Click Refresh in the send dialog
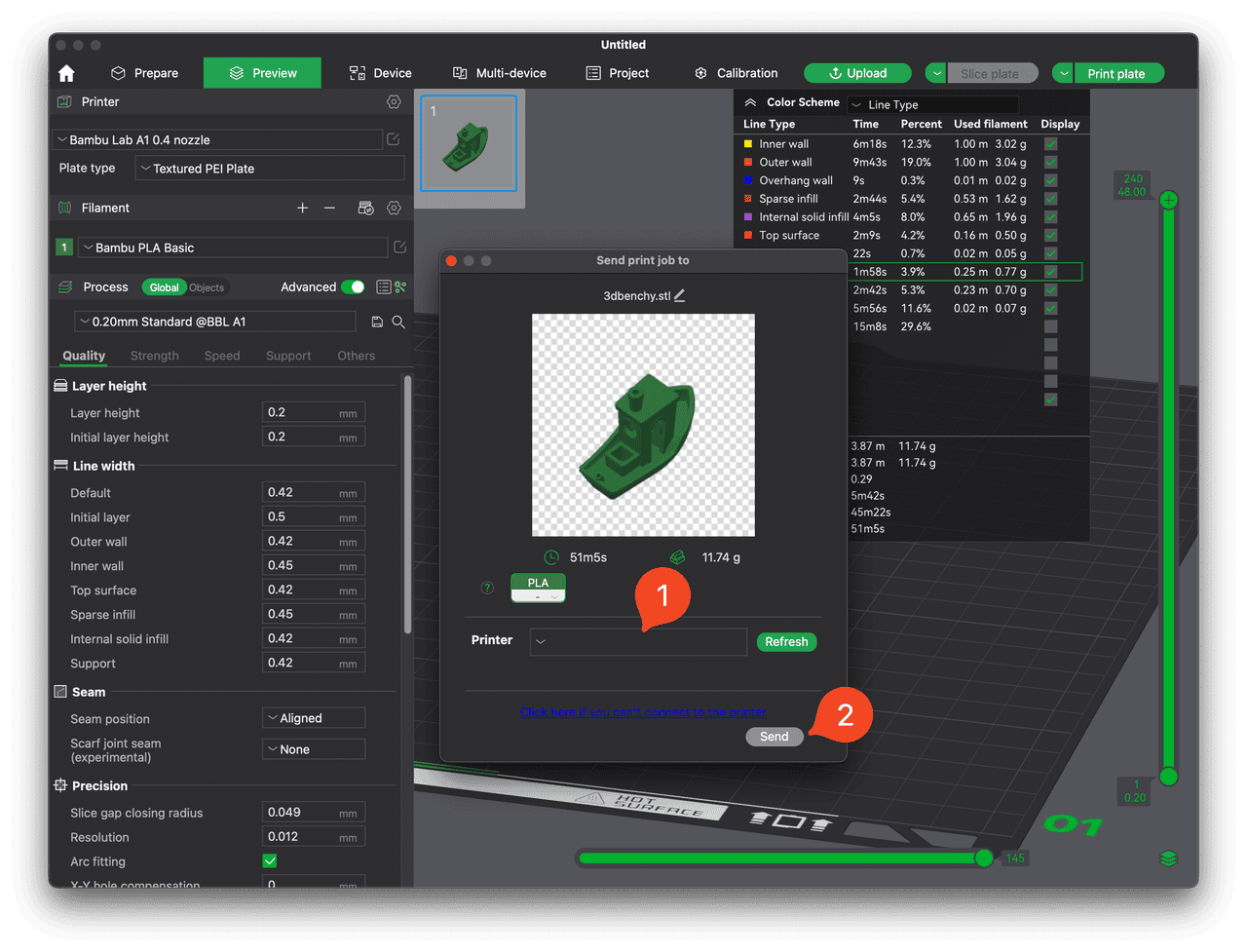 786,642
